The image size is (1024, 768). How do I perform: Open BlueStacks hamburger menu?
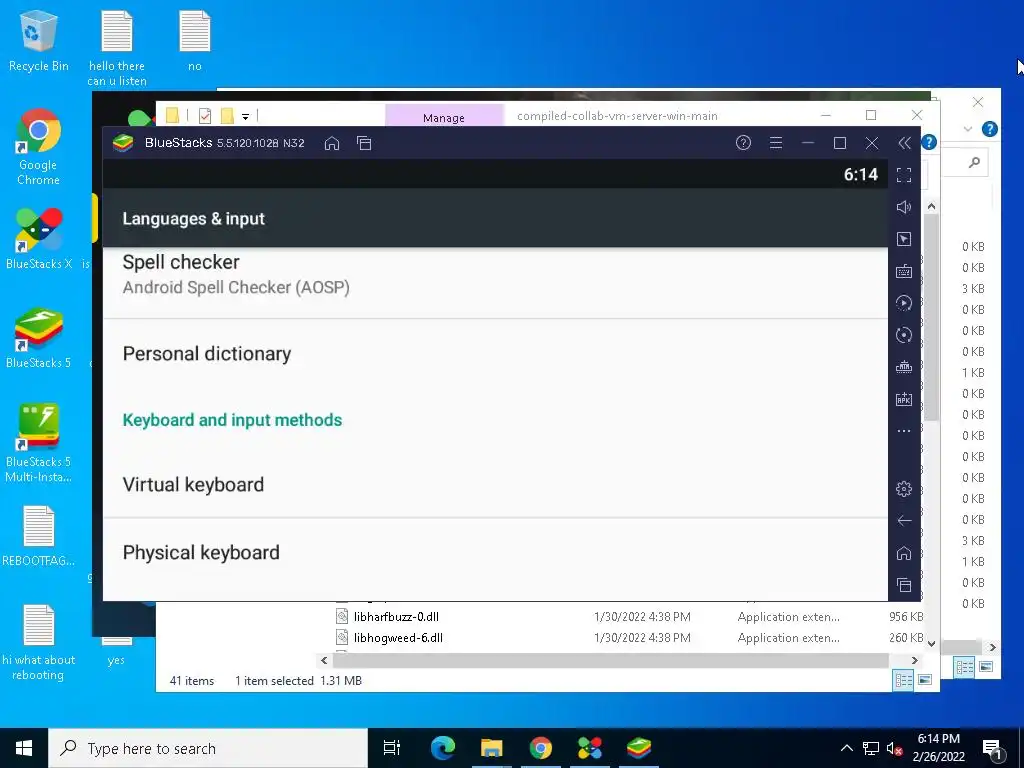pos(776,143)
